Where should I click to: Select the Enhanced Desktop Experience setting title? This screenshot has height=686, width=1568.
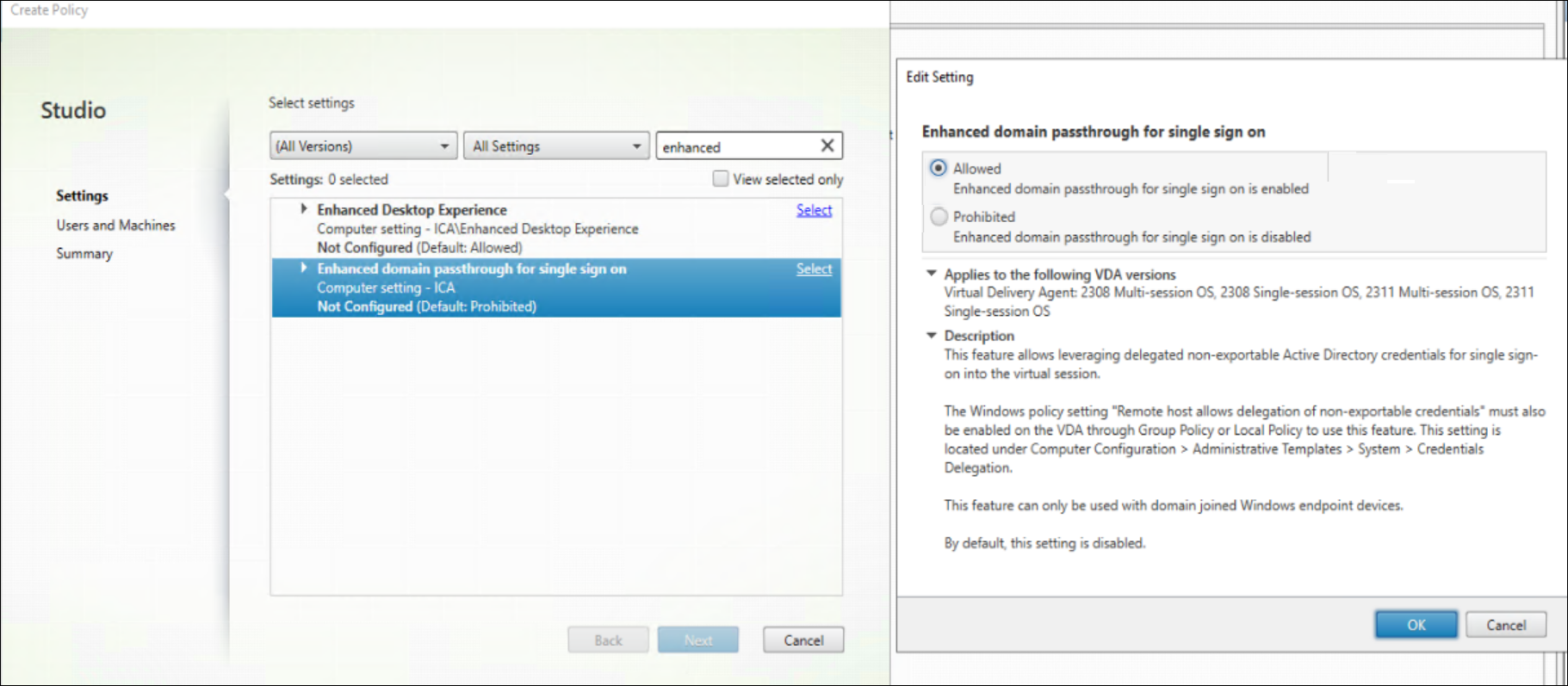tap(412, 209)
